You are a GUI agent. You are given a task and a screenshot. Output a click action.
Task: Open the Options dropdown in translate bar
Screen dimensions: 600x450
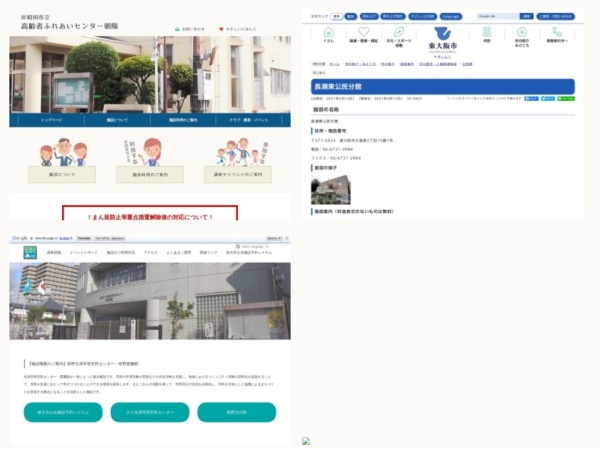[274, 238]
